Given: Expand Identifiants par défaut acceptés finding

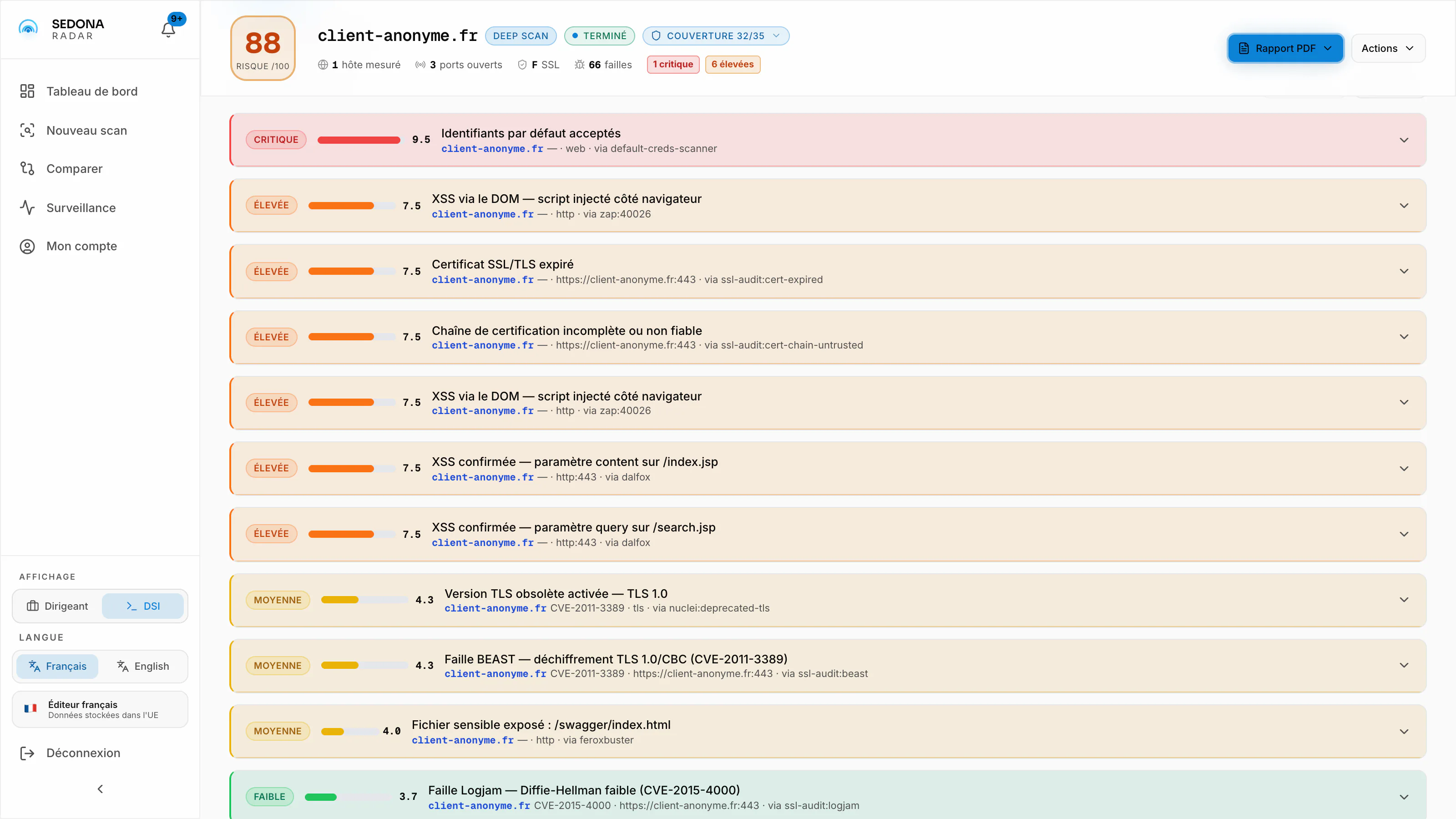Looking at the screenshot, I should click(x=828, y=140).
